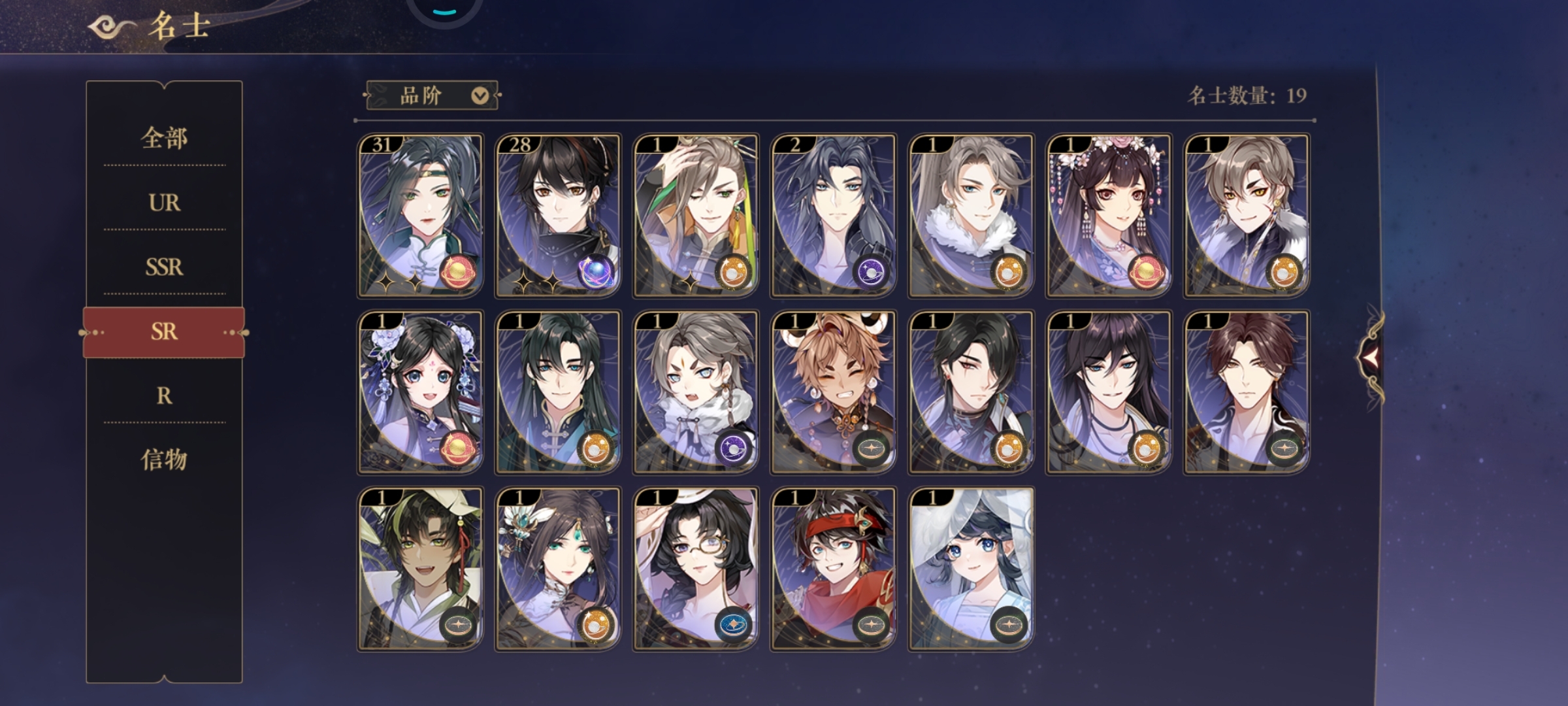The image size is (1568, 706).
Task: Select the SSR category tab
Action: [164, 267]
